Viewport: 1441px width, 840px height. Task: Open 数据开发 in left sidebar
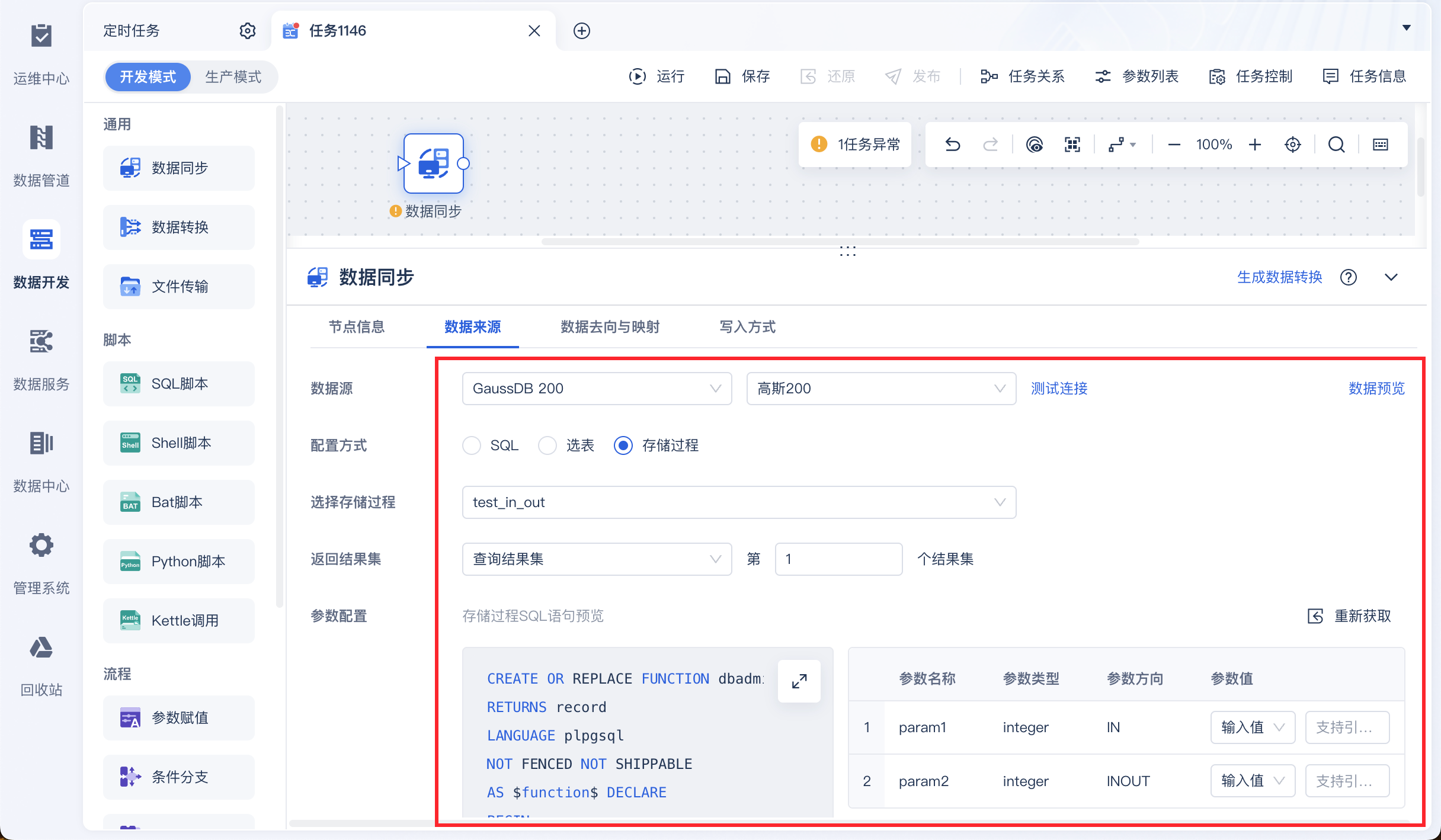pyautogui.click(x=41, y=255)
